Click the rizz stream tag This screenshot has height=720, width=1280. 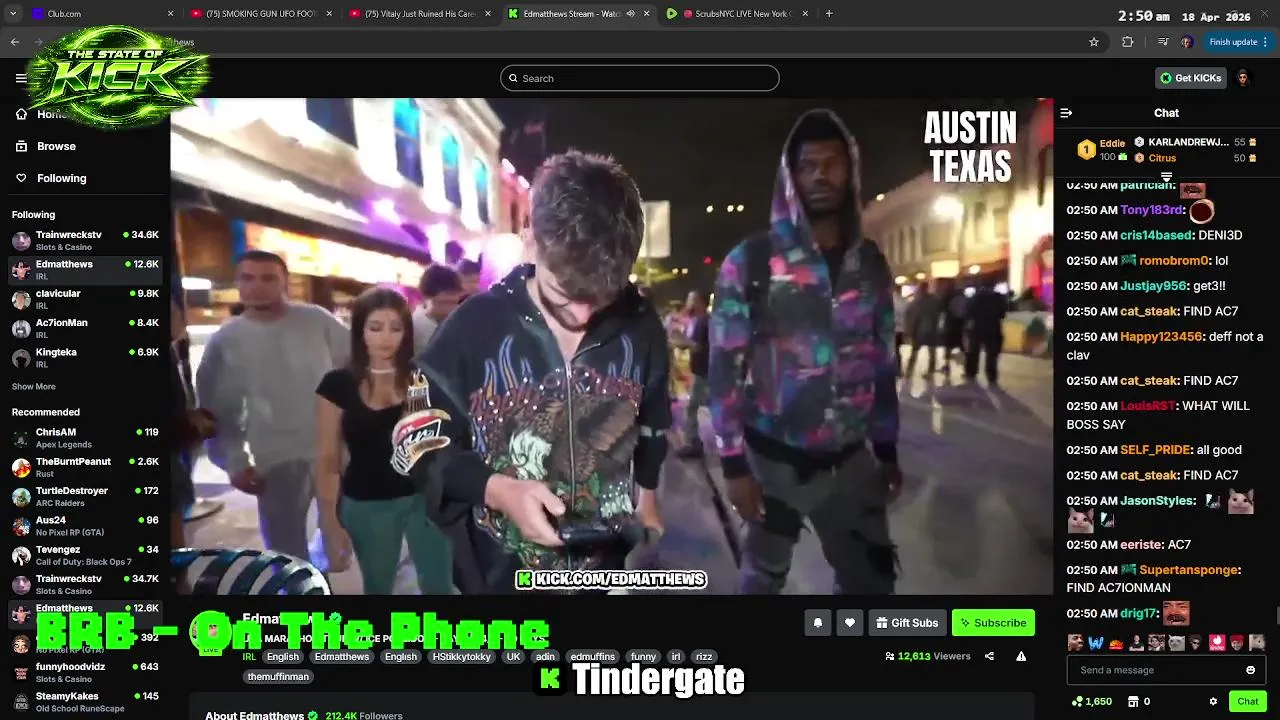coord(704,657)
